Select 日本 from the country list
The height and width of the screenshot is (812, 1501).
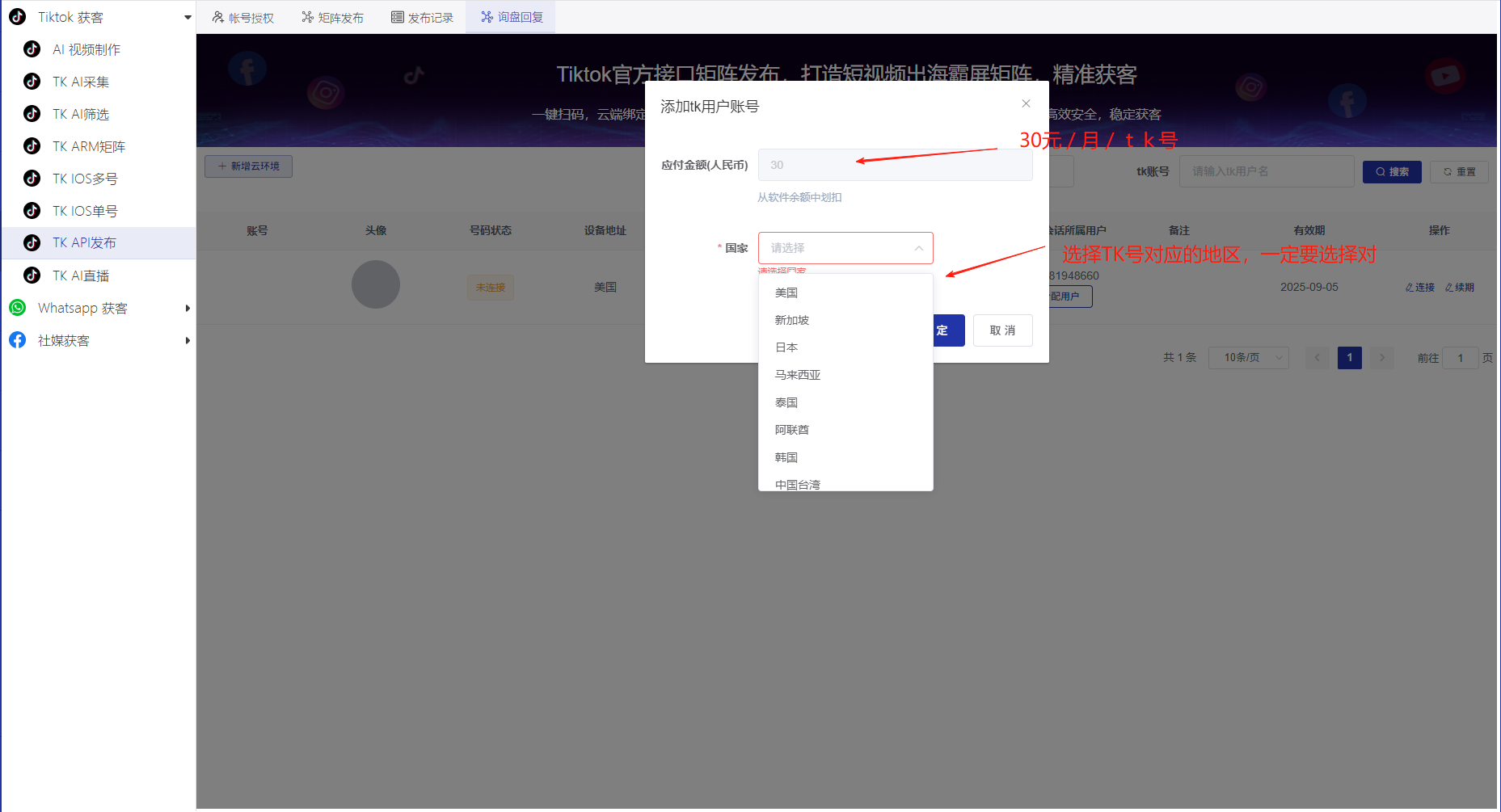(786, 347)
